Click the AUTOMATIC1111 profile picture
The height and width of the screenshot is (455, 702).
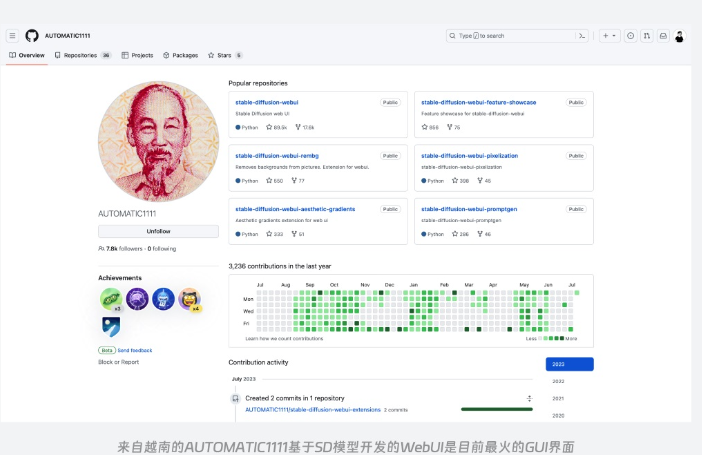158,142
